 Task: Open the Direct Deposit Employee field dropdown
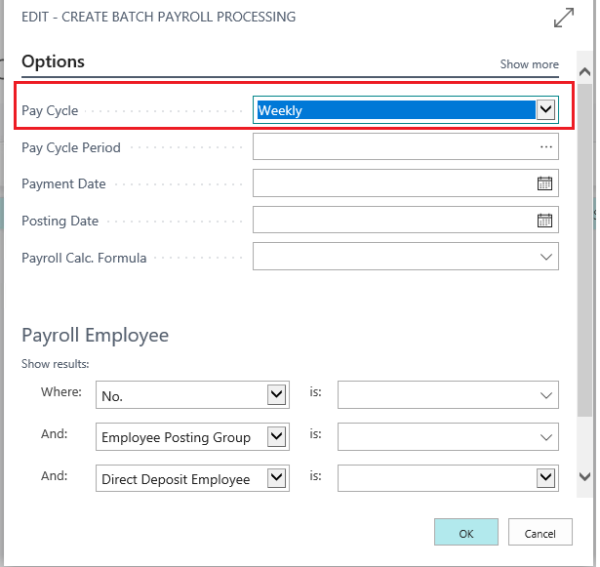pyautogui.click(x=276, y=478)
